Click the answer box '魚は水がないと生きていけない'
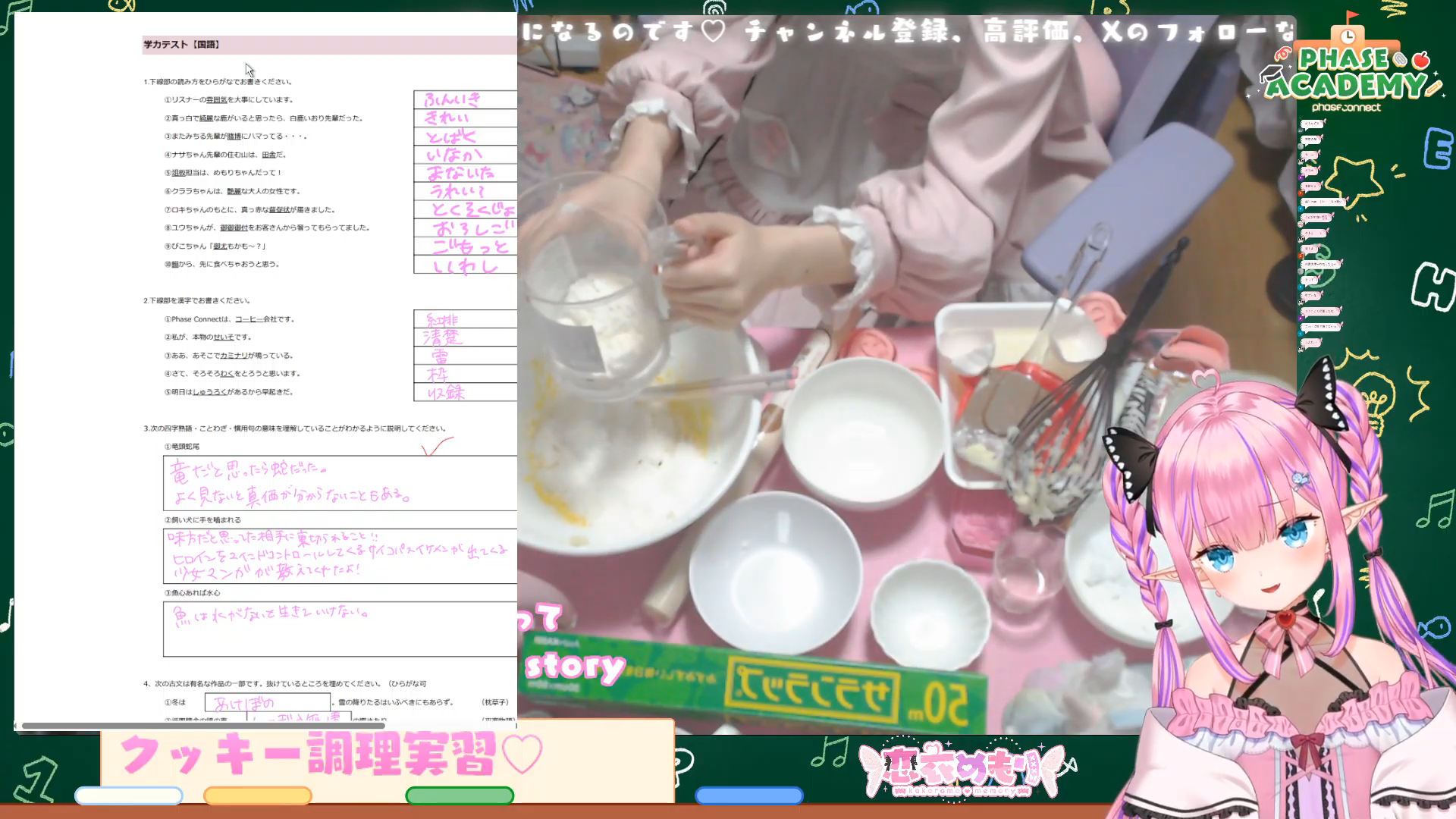This screenshot has width=1456, height=819. click(340, 629)
